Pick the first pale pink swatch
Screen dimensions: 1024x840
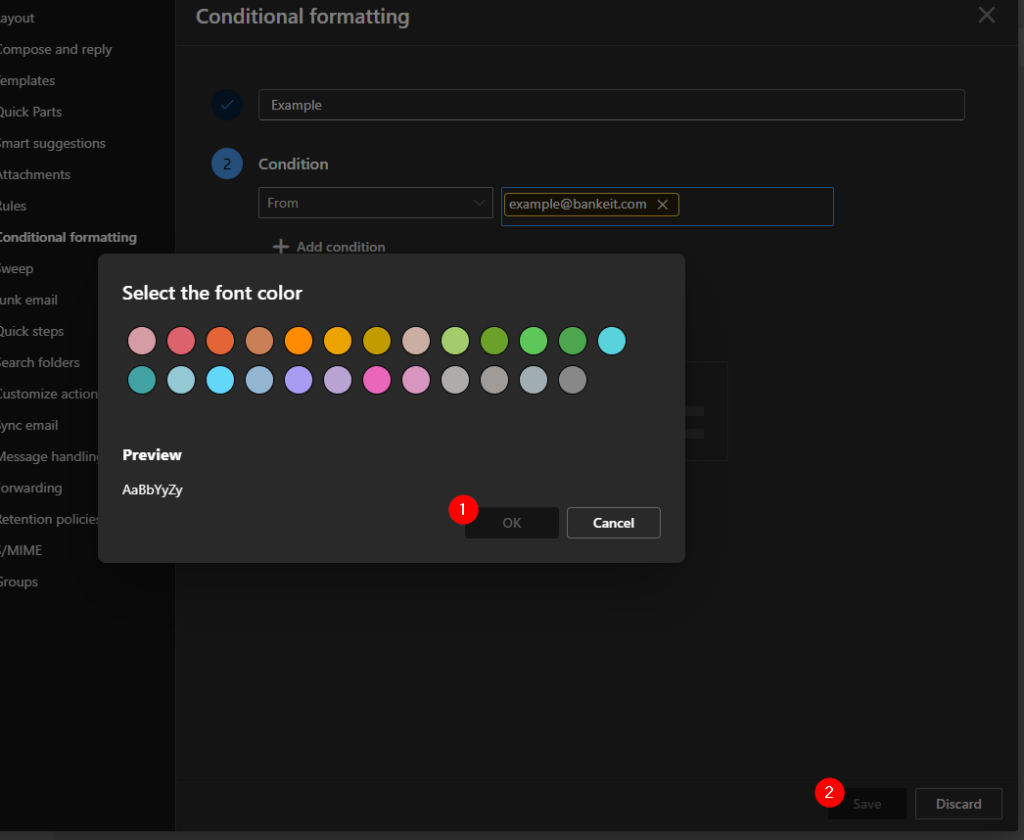142,341
